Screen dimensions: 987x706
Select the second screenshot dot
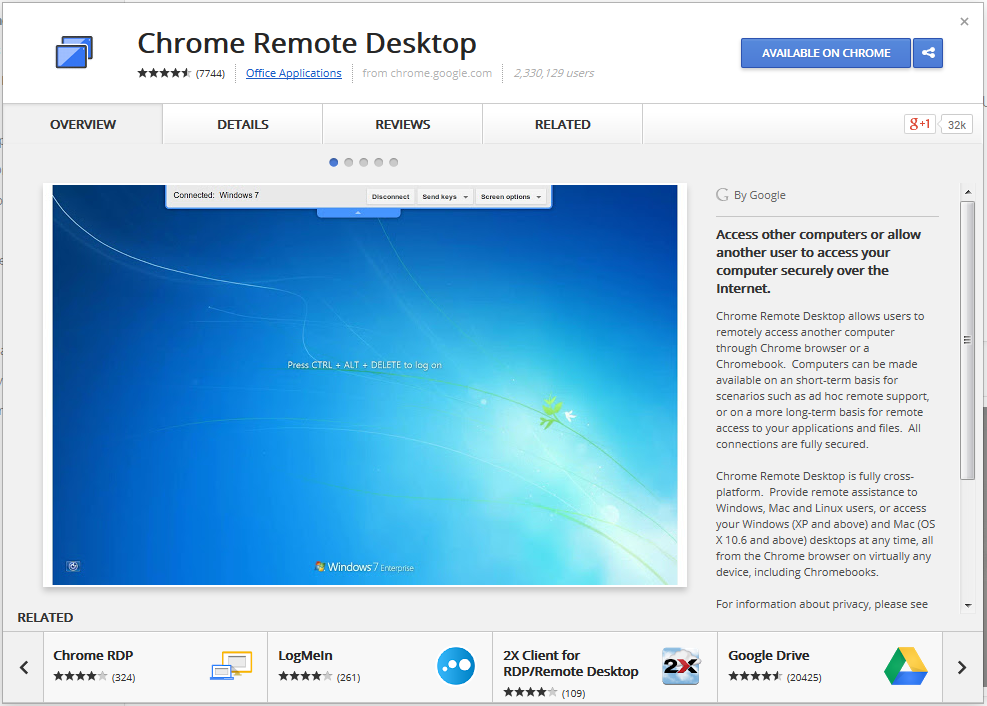click(x=349, y=162)
